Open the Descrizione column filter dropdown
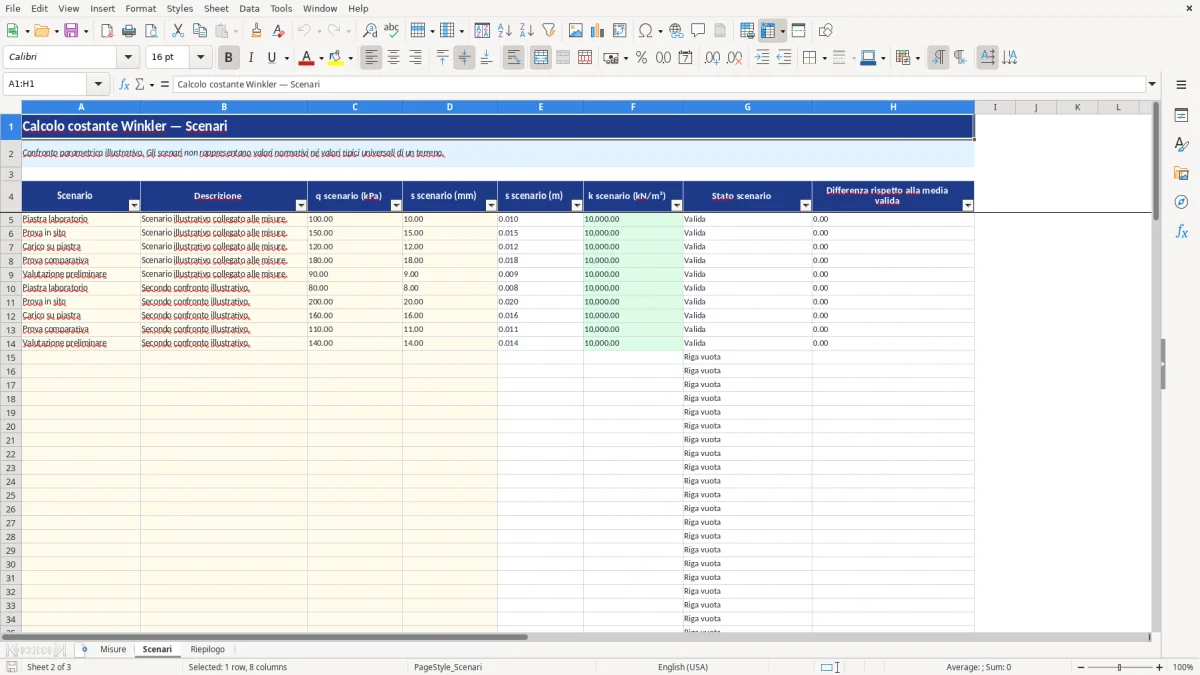This screenshot has width=1200, height=675. [x=301, y=205]
